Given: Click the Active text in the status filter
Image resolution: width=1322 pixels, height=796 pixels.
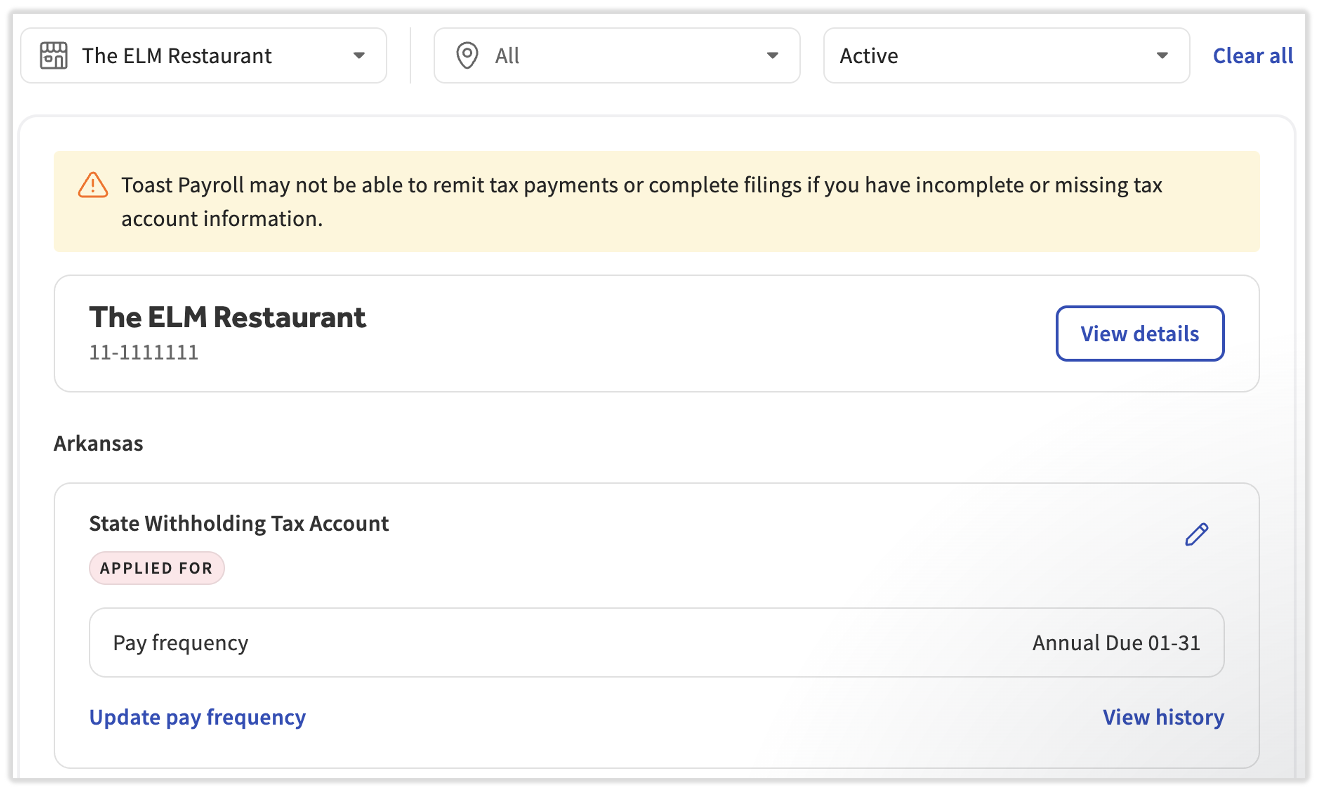Looking at the screenshot, I should click(868, 56).
